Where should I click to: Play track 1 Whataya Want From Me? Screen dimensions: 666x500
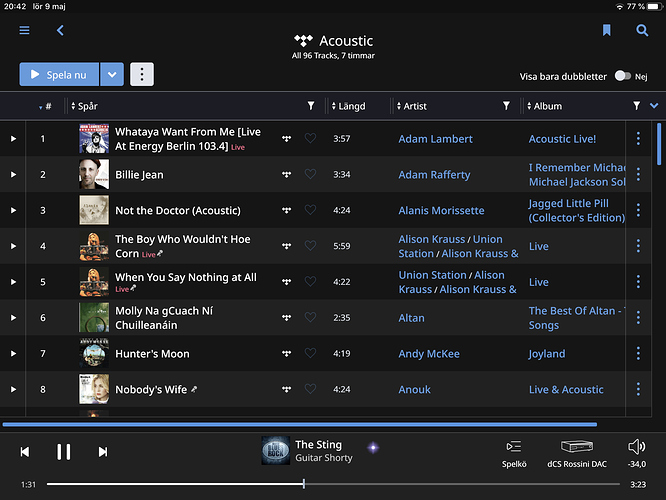click(13, 138)
